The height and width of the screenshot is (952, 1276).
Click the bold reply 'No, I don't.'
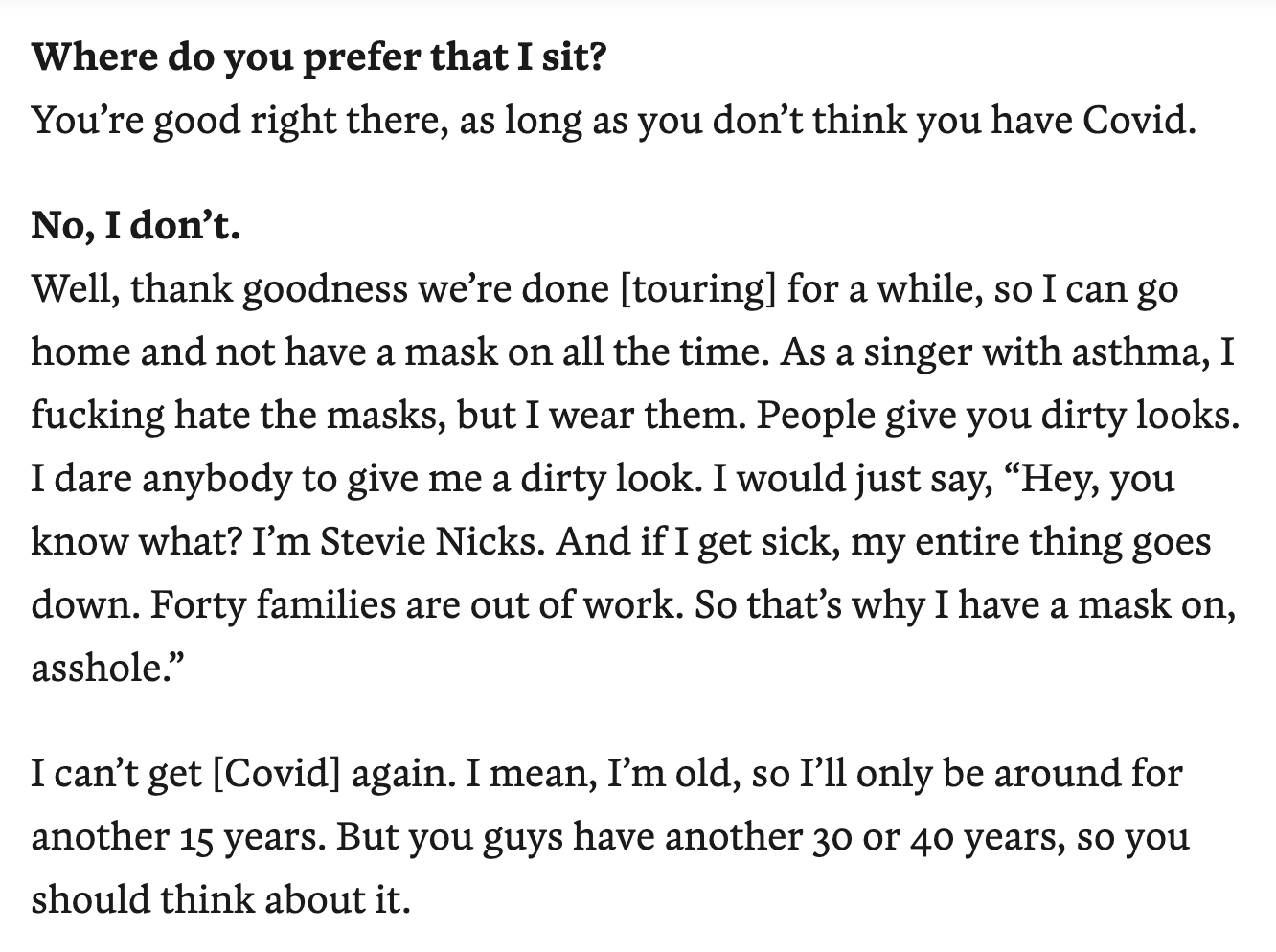(x=136, y=226)
